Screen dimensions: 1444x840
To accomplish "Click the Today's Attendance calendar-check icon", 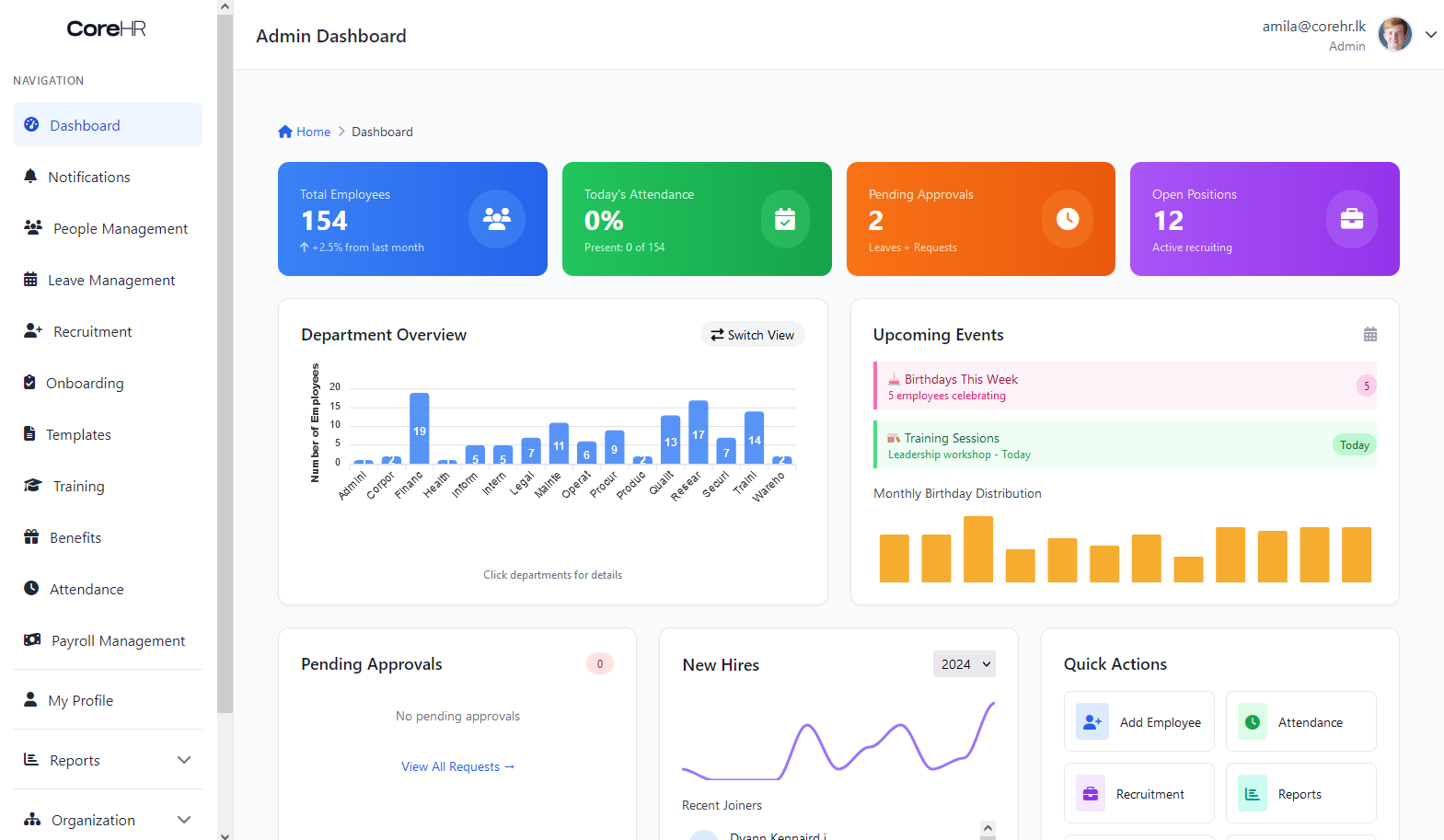I will 784,219.
